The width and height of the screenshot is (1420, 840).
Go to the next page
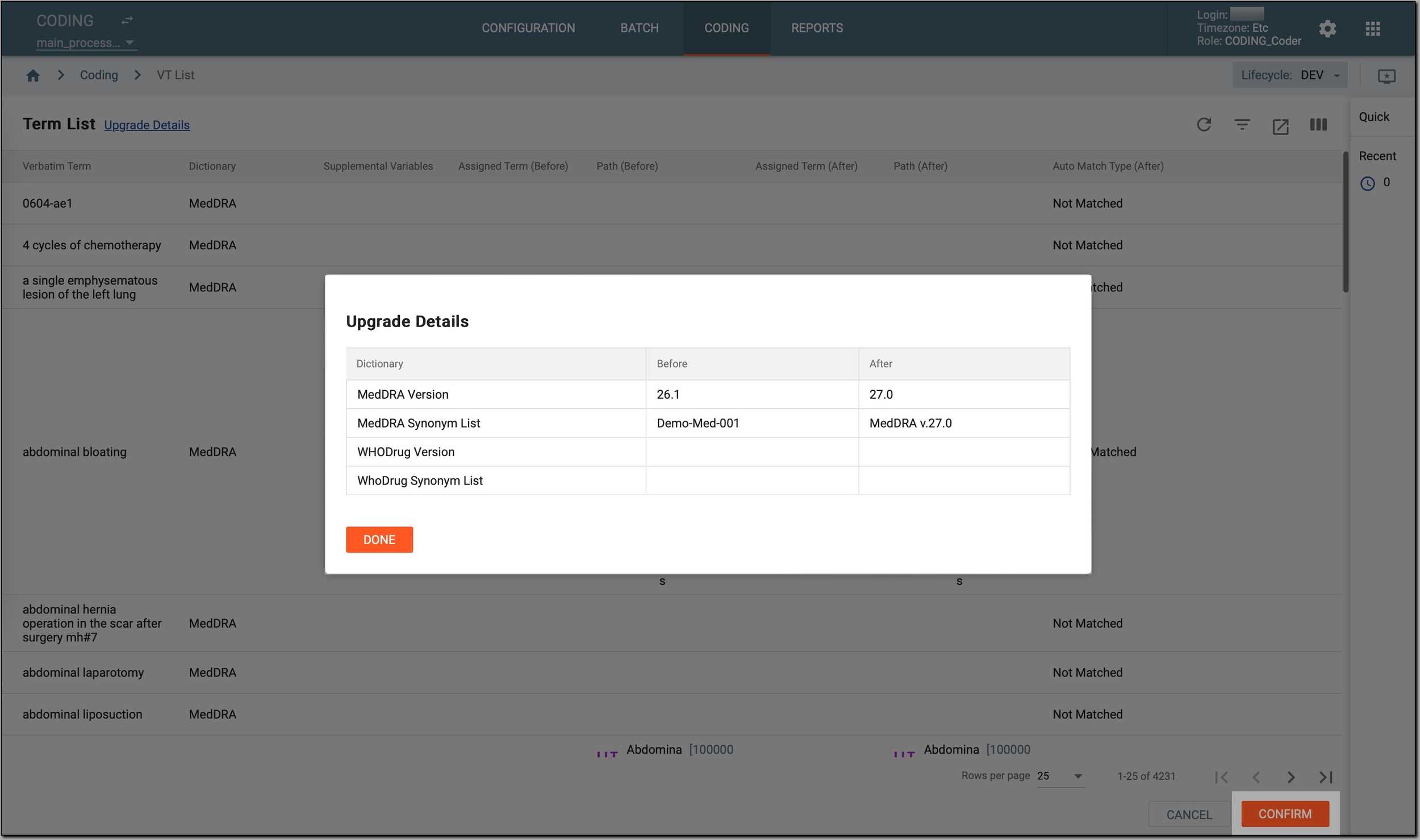point(1290,776)
